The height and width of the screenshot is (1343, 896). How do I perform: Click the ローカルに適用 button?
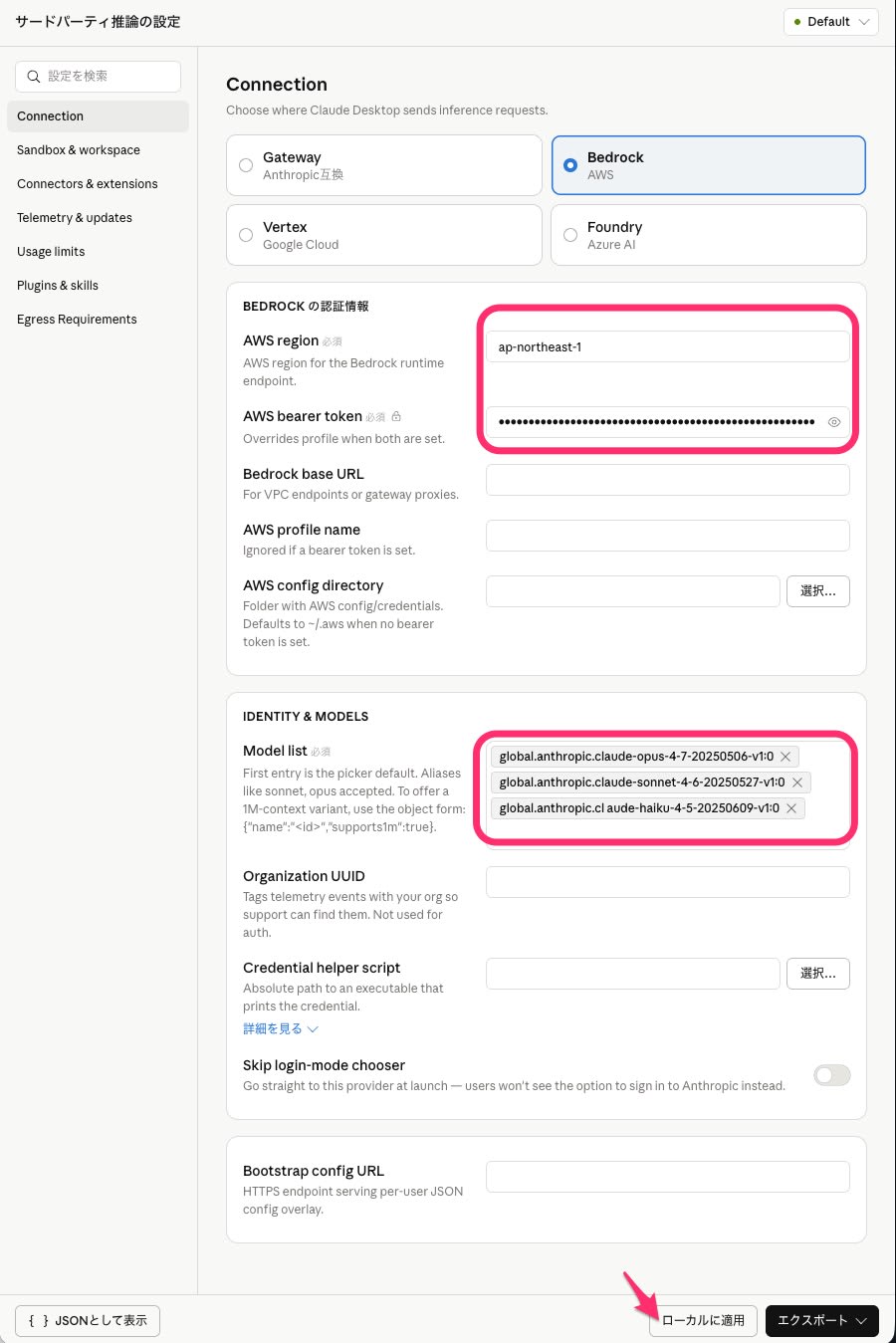coord(703,1320)
